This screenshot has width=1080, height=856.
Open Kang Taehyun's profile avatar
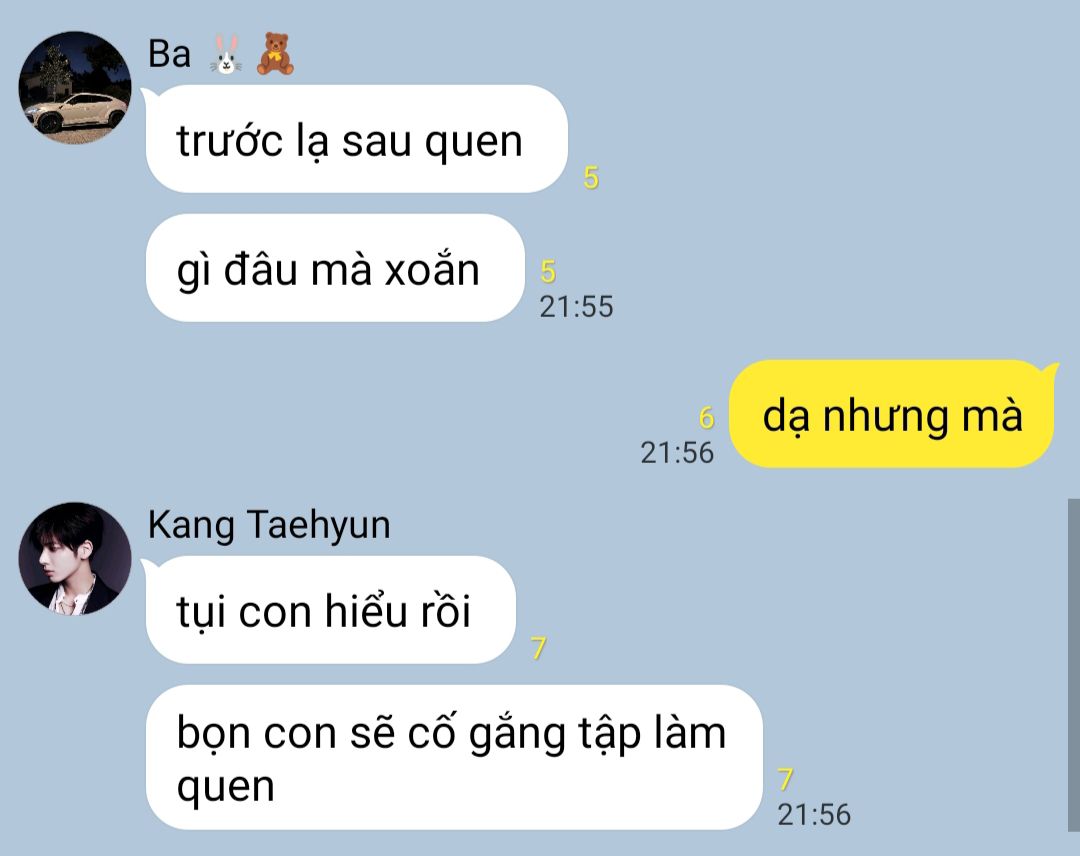tap(74, 559)
